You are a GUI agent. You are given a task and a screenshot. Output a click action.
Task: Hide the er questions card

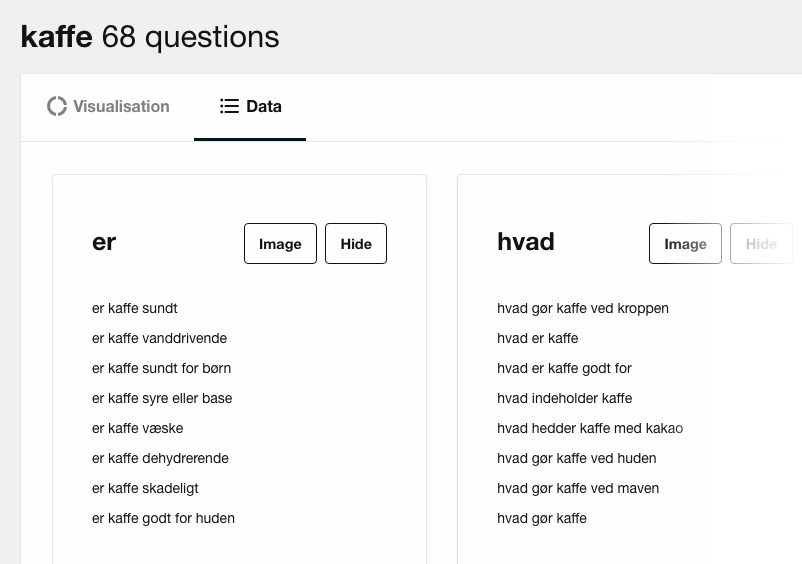(x=356, y=244)
